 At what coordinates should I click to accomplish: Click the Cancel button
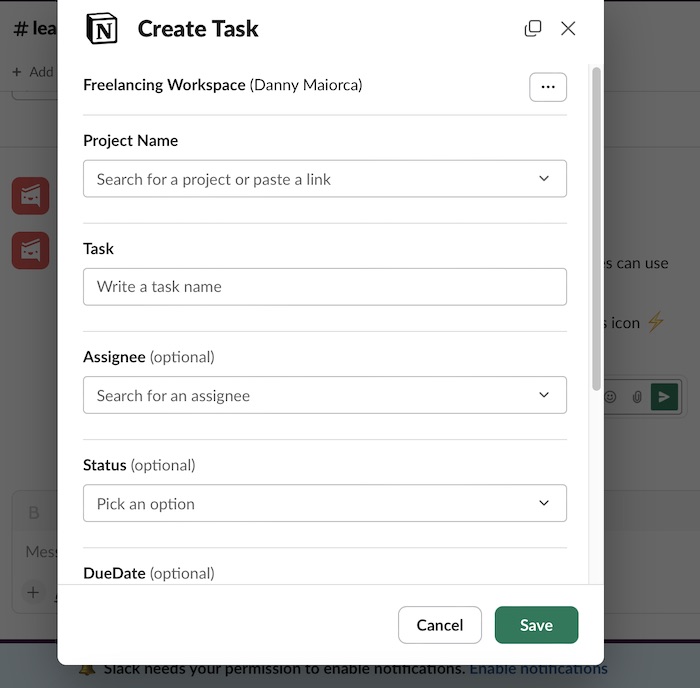(x=440, y=625)
